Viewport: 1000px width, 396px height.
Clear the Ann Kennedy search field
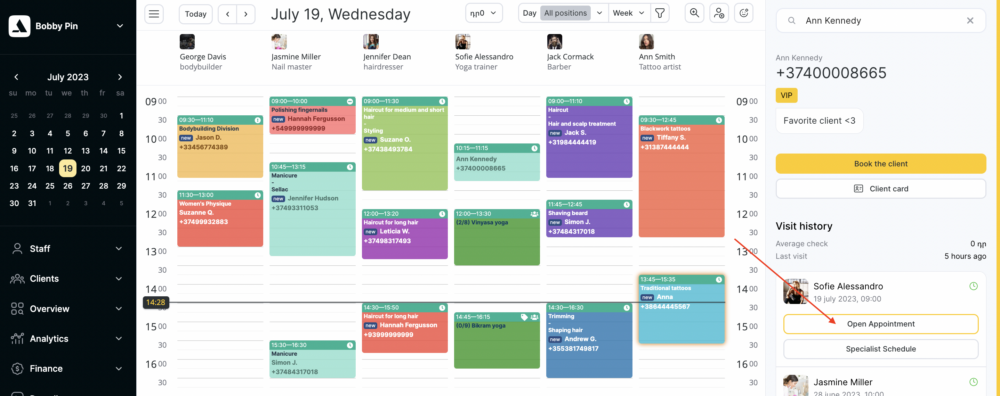point(970,21)
